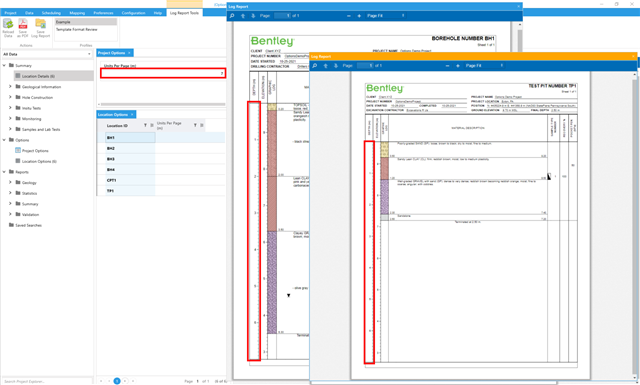Viewport: 640px width, 385px height.
Task: Click the Units Per Page input field
Action: (x=163, y=73)
